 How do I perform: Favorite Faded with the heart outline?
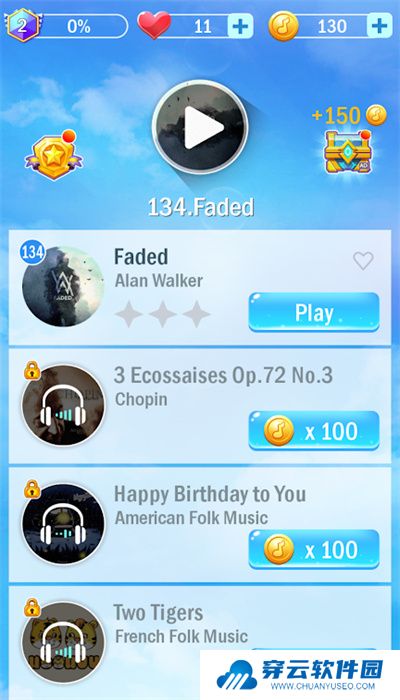pyautogui.click(x=363, y=260)
